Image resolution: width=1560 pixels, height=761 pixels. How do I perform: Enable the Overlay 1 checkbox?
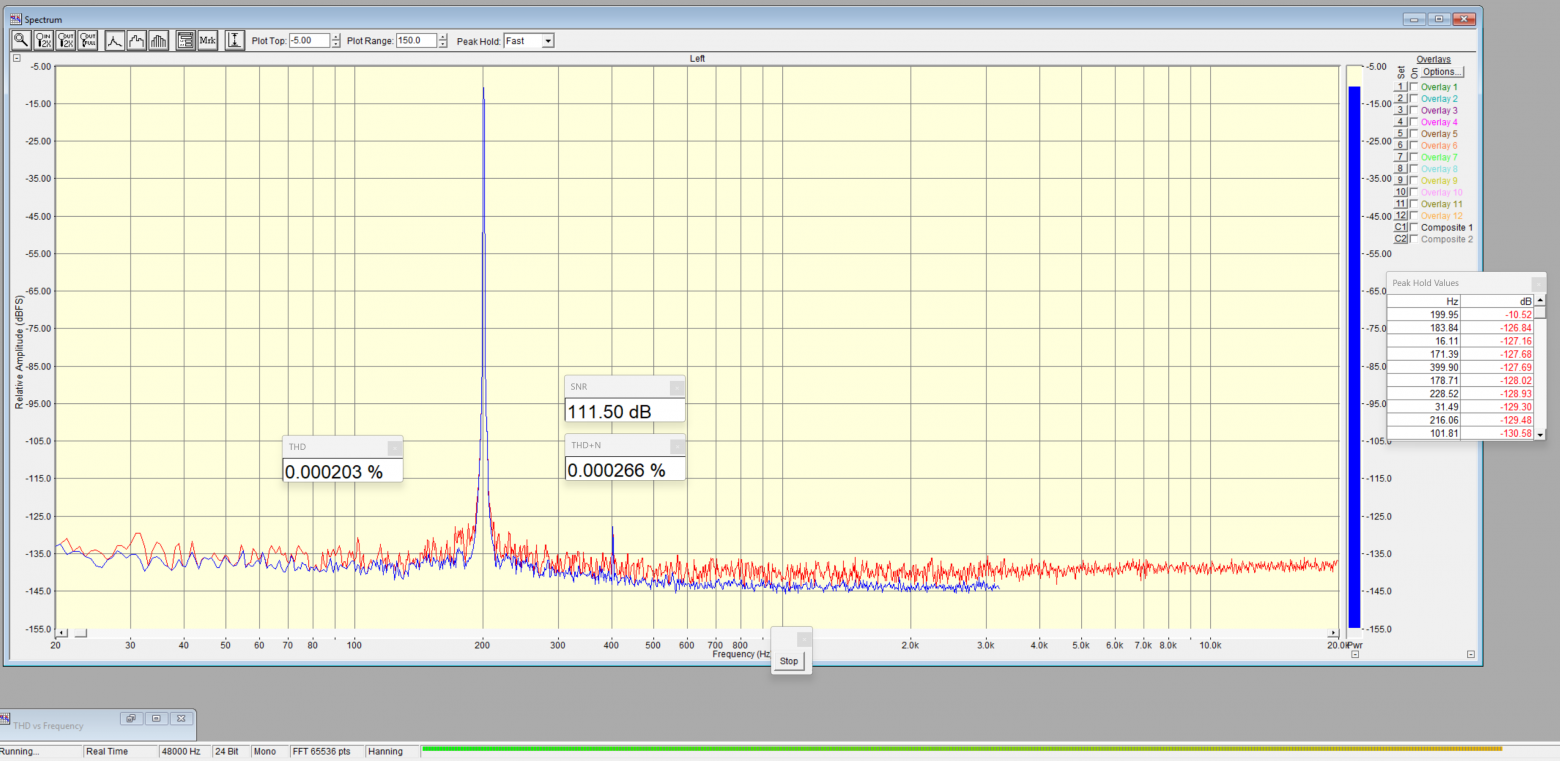[x=1413, y=87]
